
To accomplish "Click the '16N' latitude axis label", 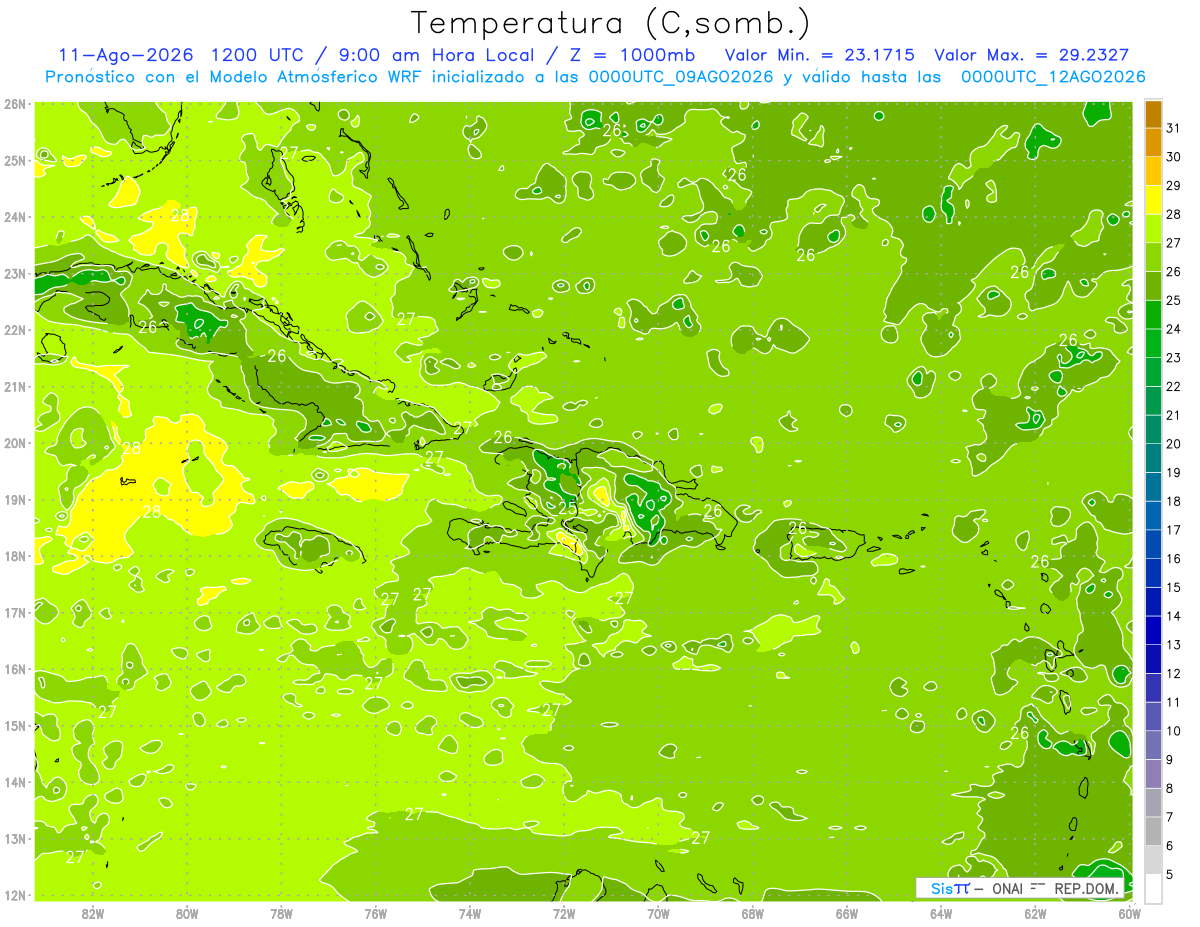I will click(16, 669).
